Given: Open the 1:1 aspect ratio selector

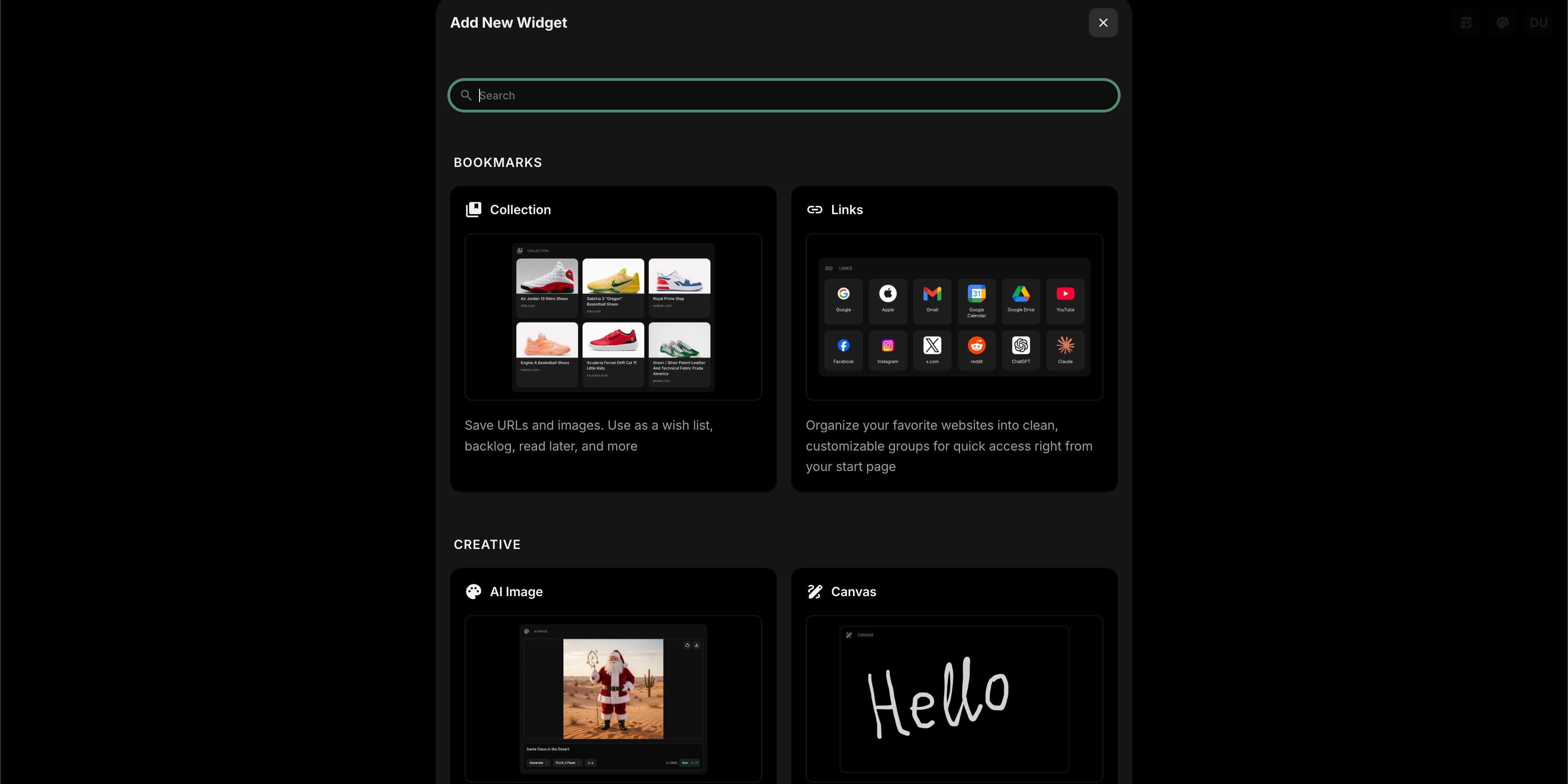Looking at the screenshot, I should (590, 763).
